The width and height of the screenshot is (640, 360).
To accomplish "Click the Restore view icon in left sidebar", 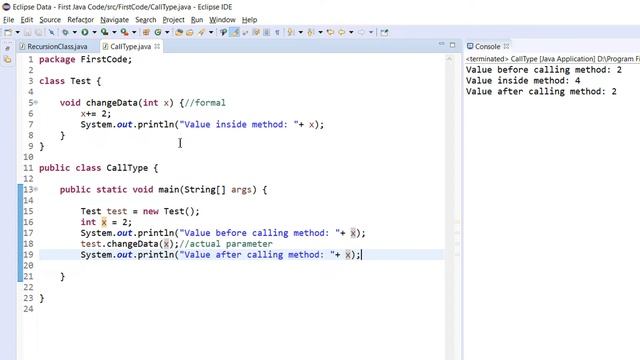I will pyautogui.click(x=7, y=48).
